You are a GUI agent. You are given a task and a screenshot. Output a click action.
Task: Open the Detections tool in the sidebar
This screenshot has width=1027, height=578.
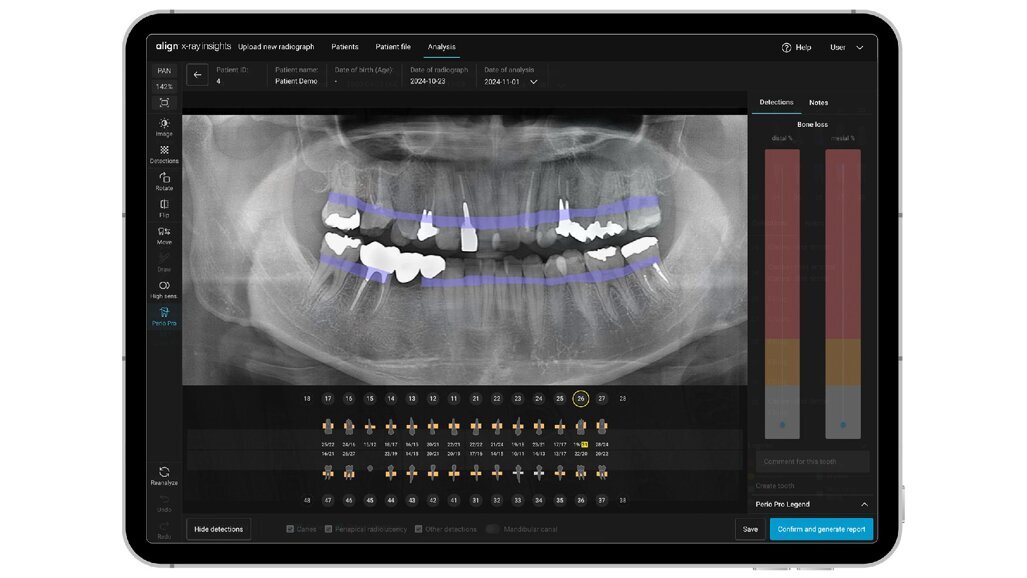pyautogui.click(x=163, y=152)
